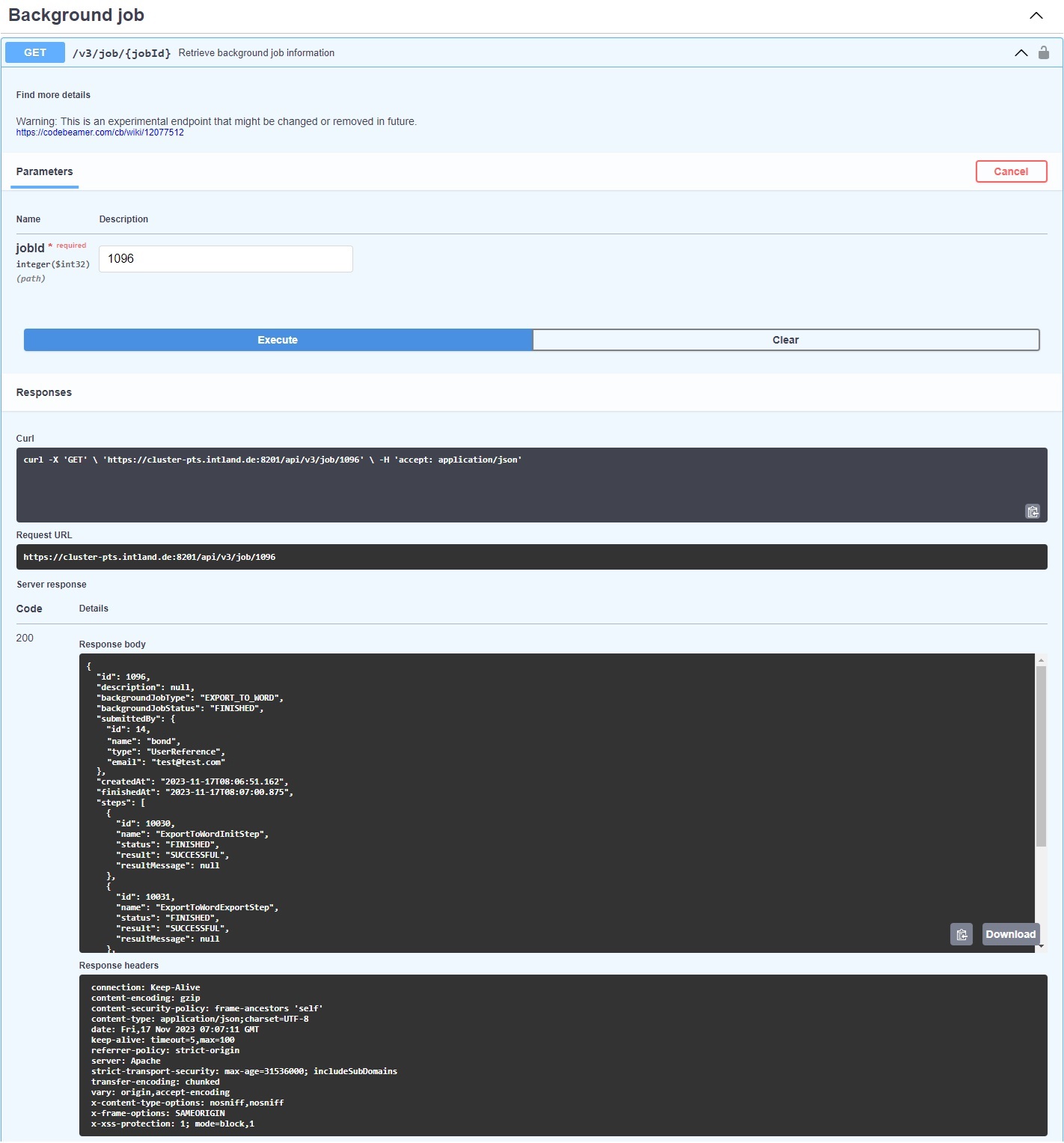This screenshot has width=1064, height=1143.
Task: Click the "id": 10031 line
Action: click(145, 897)
